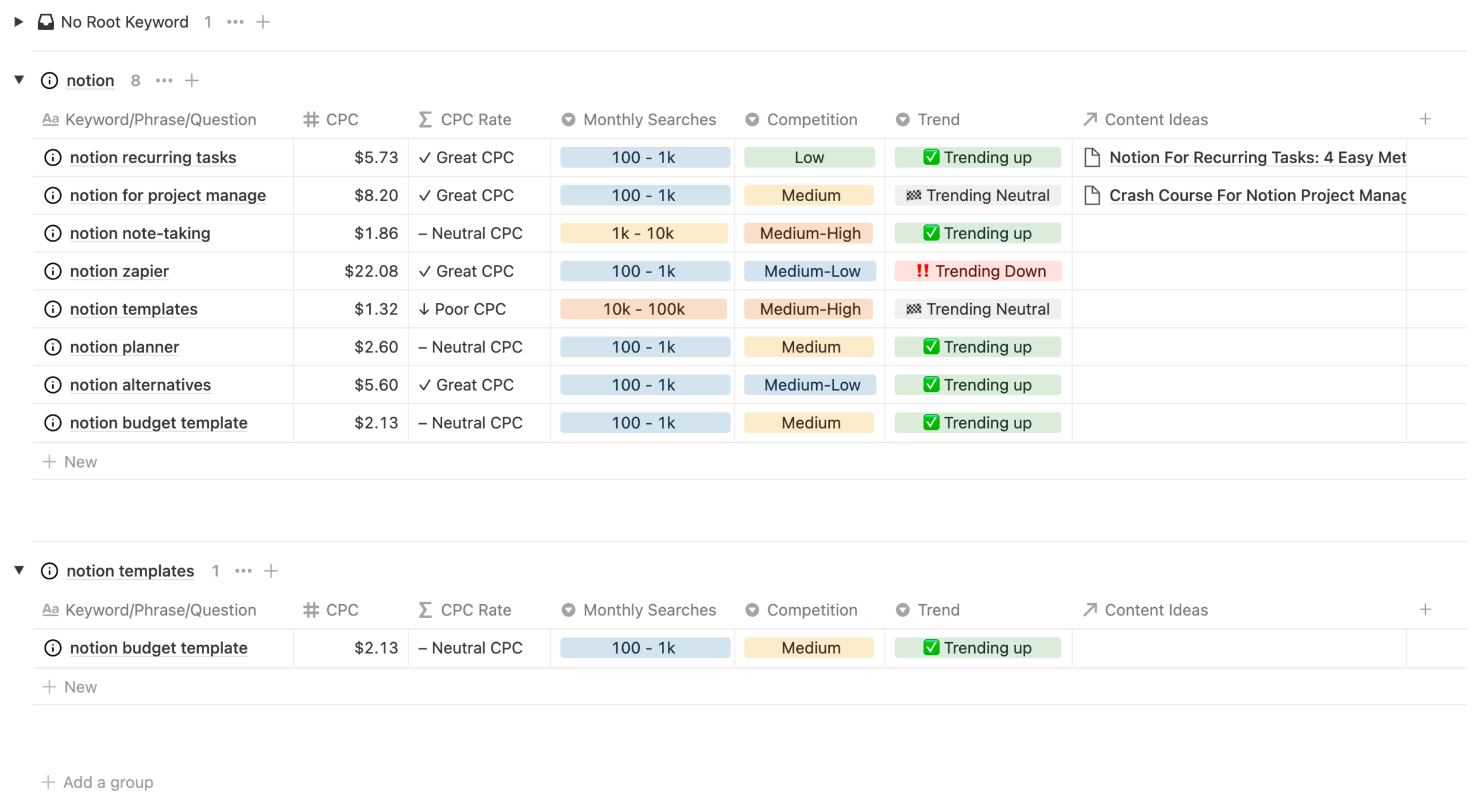Click page icon of notion for project manage

click(x=53, y=195)
